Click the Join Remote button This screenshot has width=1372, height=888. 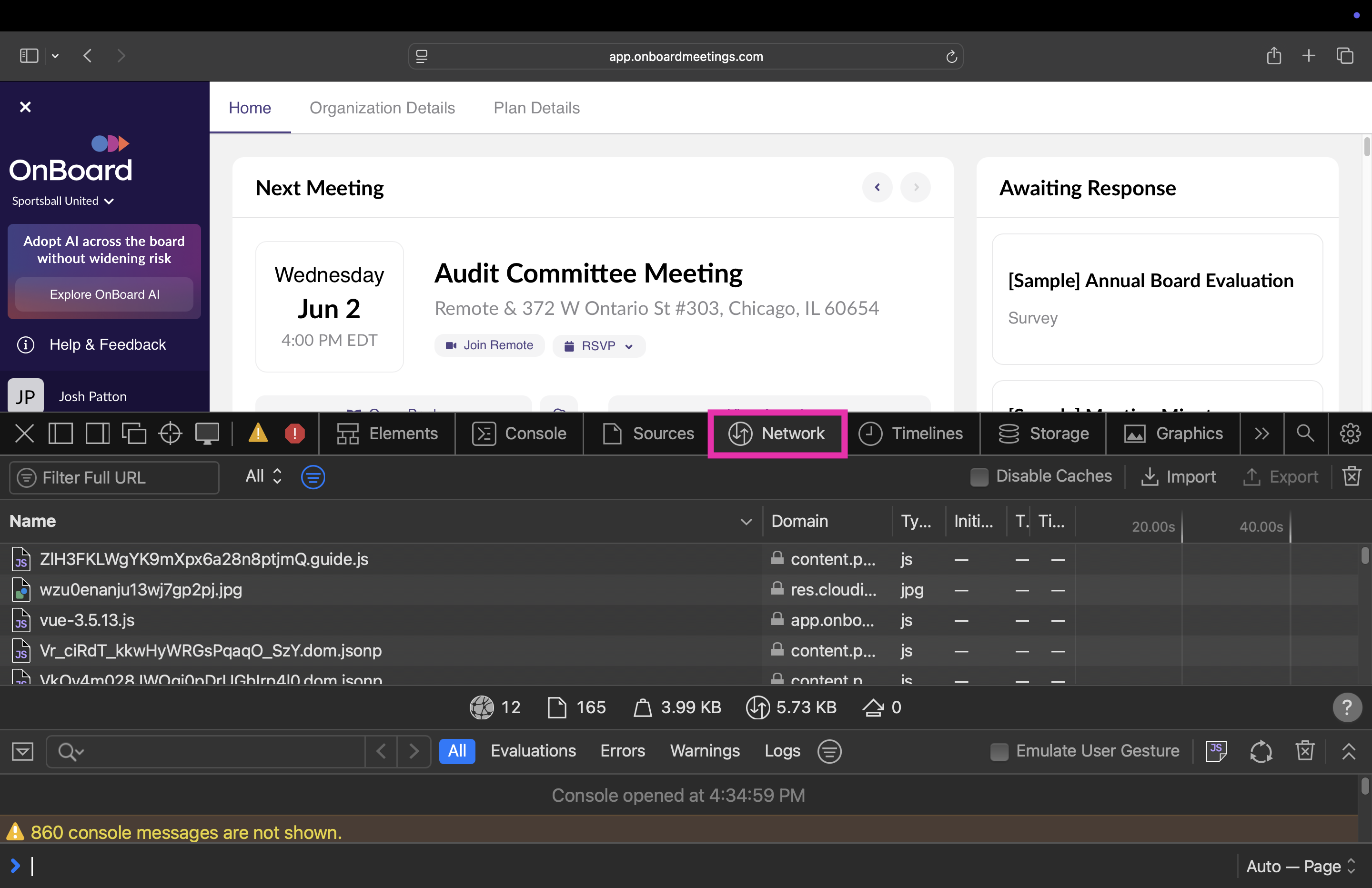(x=489, y=345)
